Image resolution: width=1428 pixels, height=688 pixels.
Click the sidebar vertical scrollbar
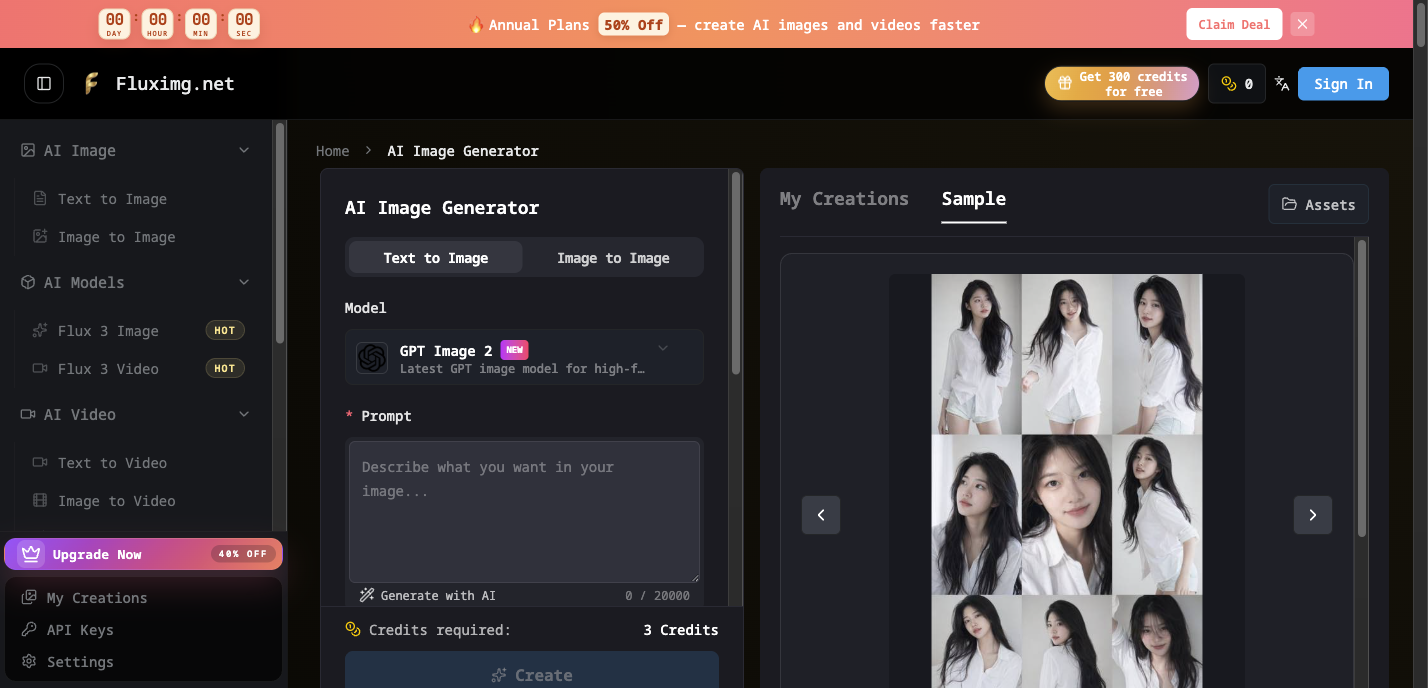[x=280, y=232]
